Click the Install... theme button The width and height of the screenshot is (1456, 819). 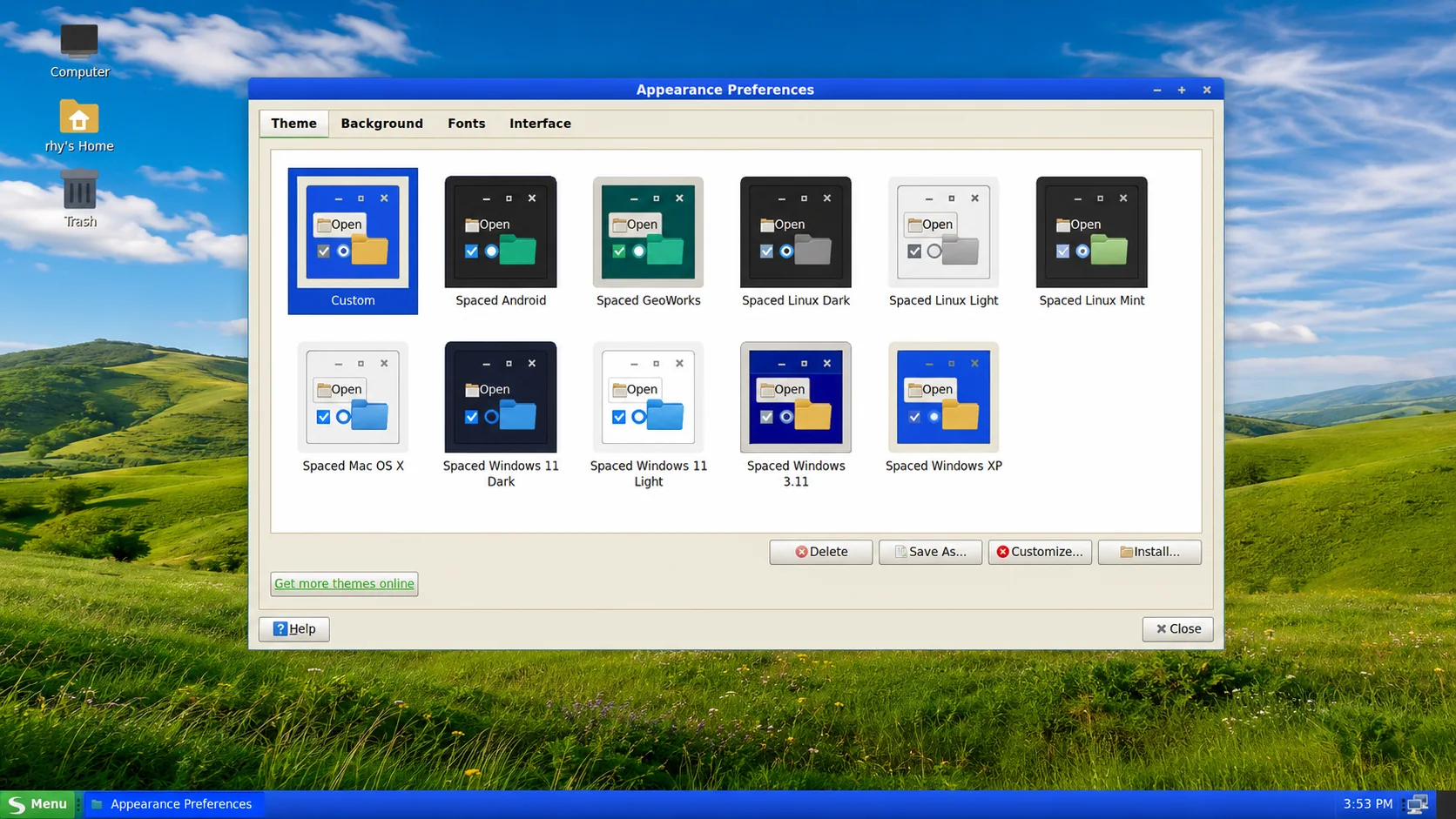1149,552
